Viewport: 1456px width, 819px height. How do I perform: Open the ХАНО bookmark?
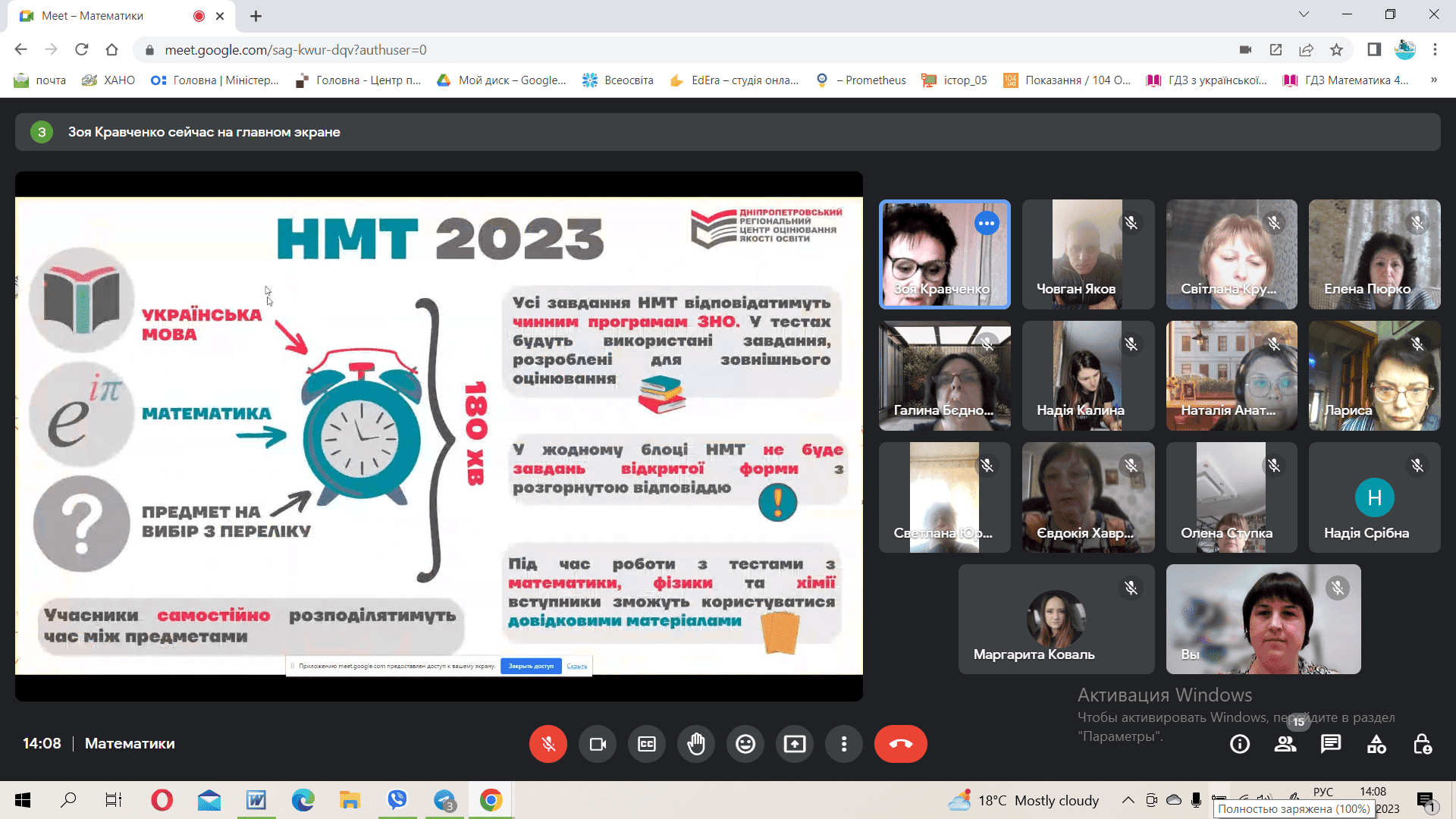(x=108, y=80)
